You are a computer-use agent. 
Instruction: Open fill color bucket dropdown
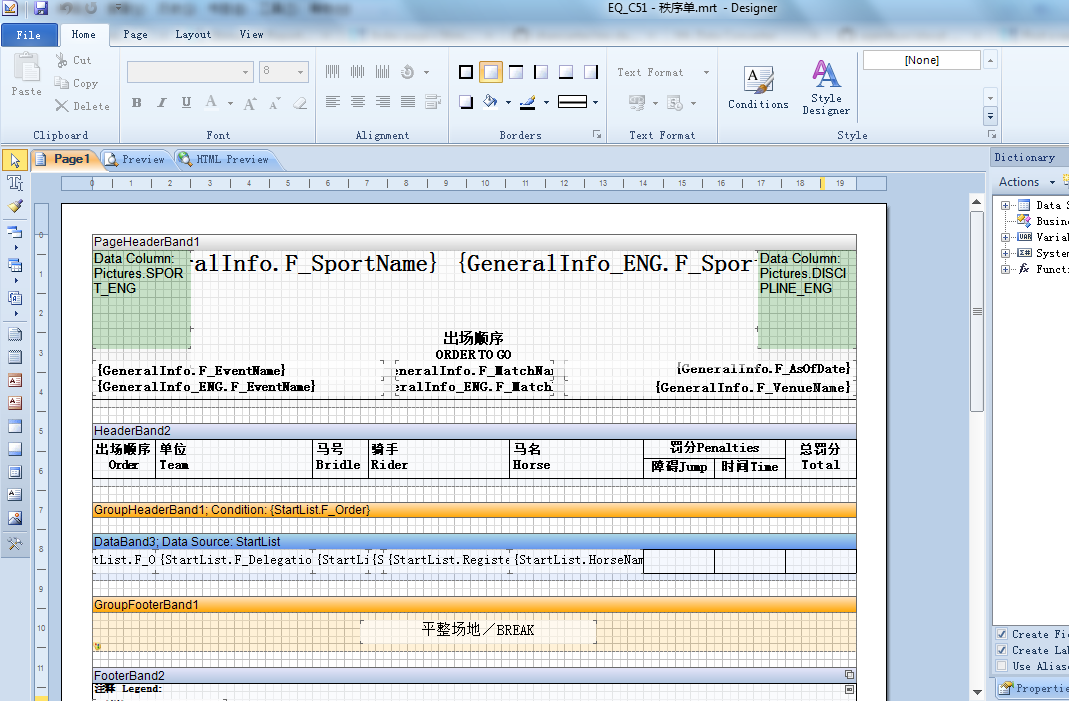coord(509,103)
